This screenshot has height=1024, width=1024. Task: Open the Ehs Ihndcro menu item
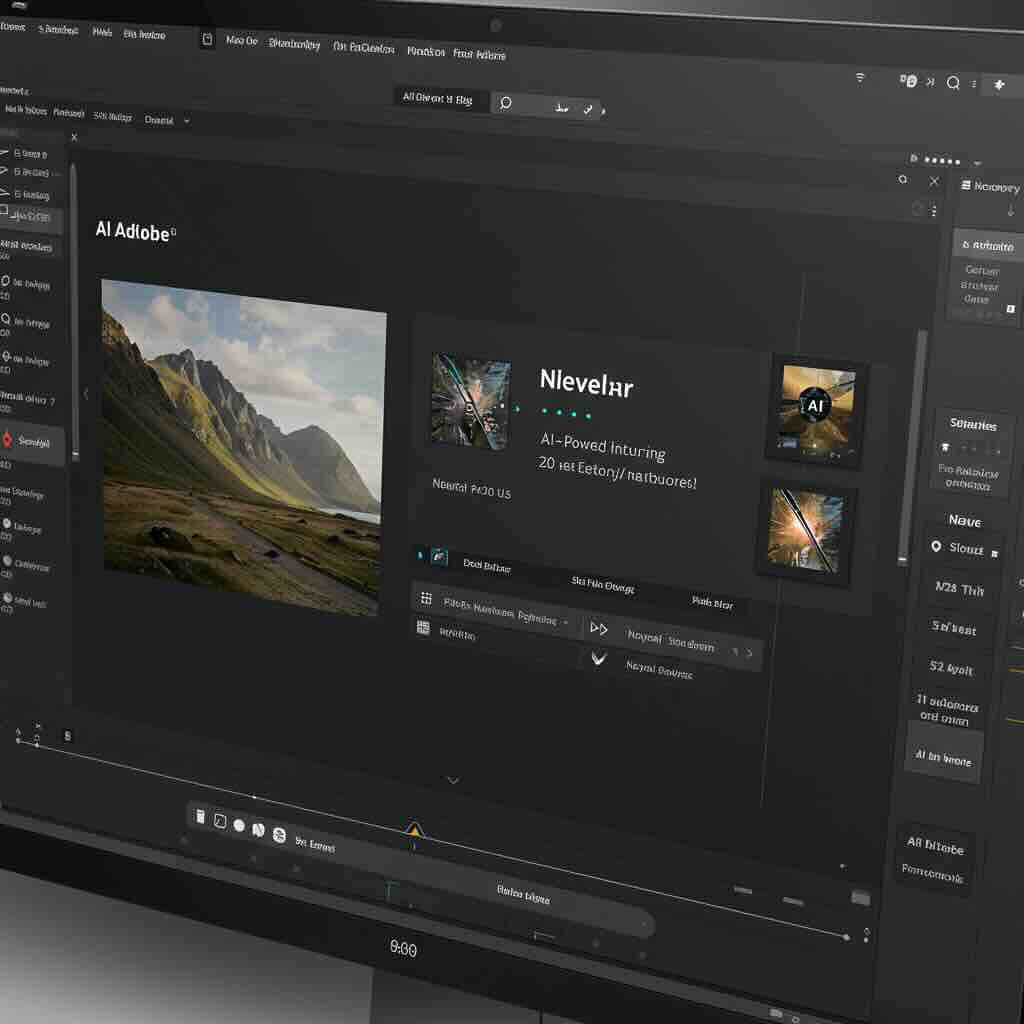144,35
